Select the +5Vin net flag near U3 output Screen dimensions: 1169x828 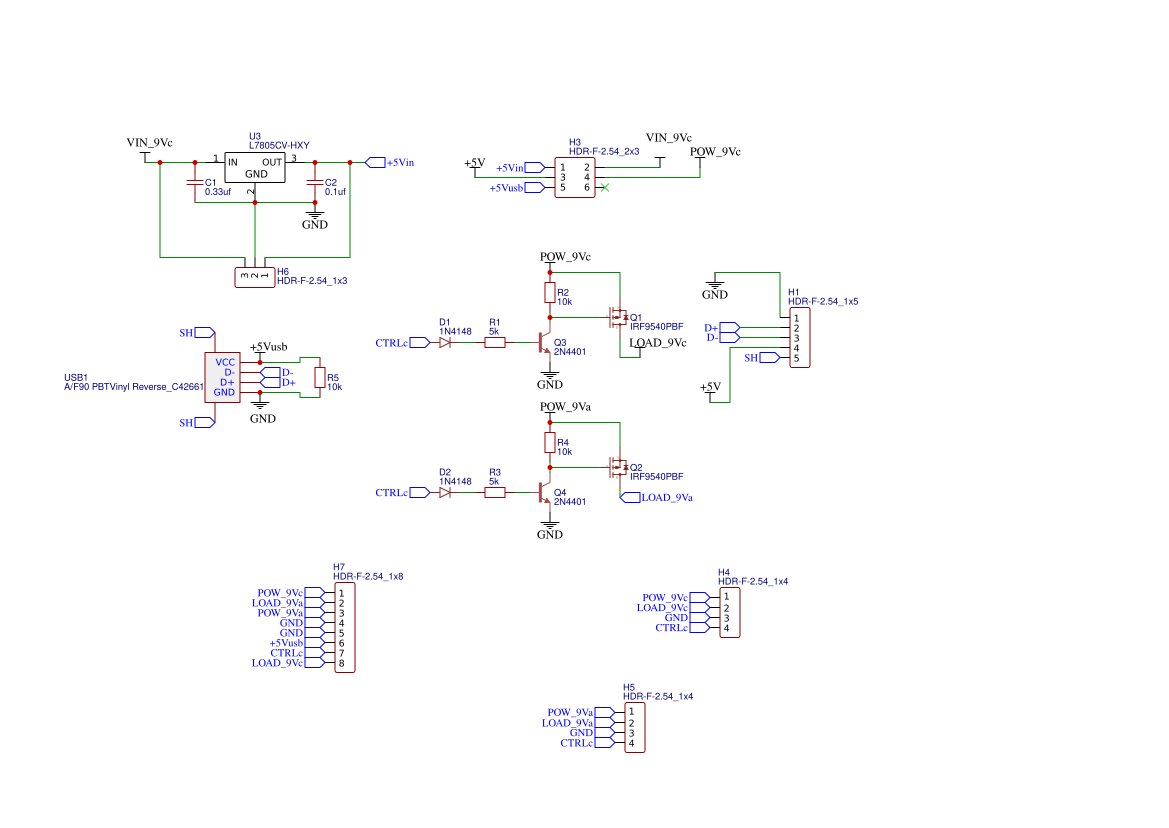click(373, 162)
